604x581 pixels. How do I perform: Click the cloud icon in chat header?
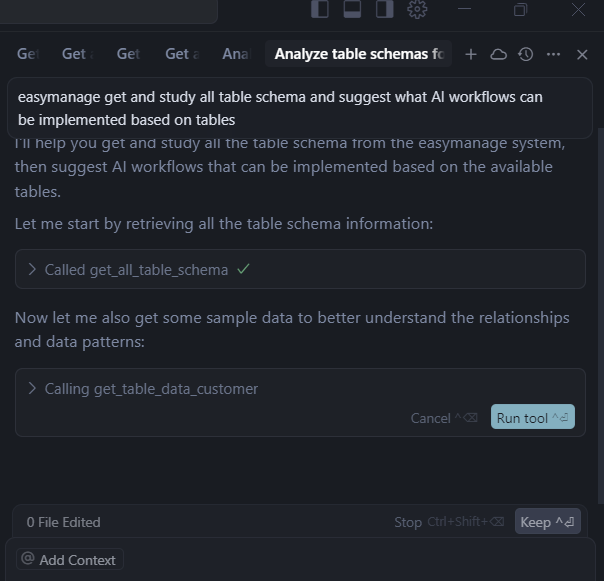tap(498, 54)
